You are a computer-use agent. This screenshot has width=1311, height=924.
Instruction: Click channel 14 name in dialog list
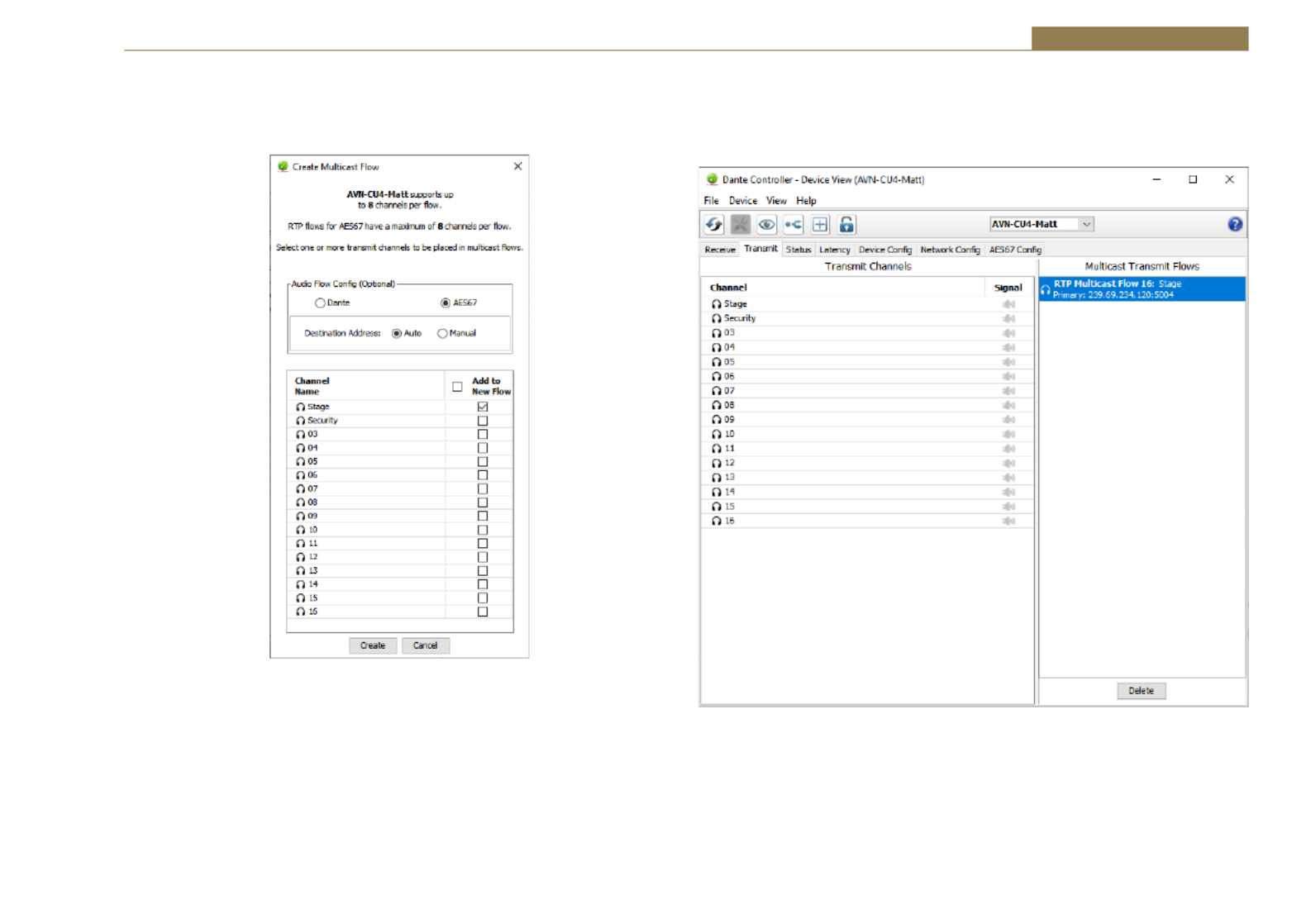pyautogui.click(x=312, y=584)
